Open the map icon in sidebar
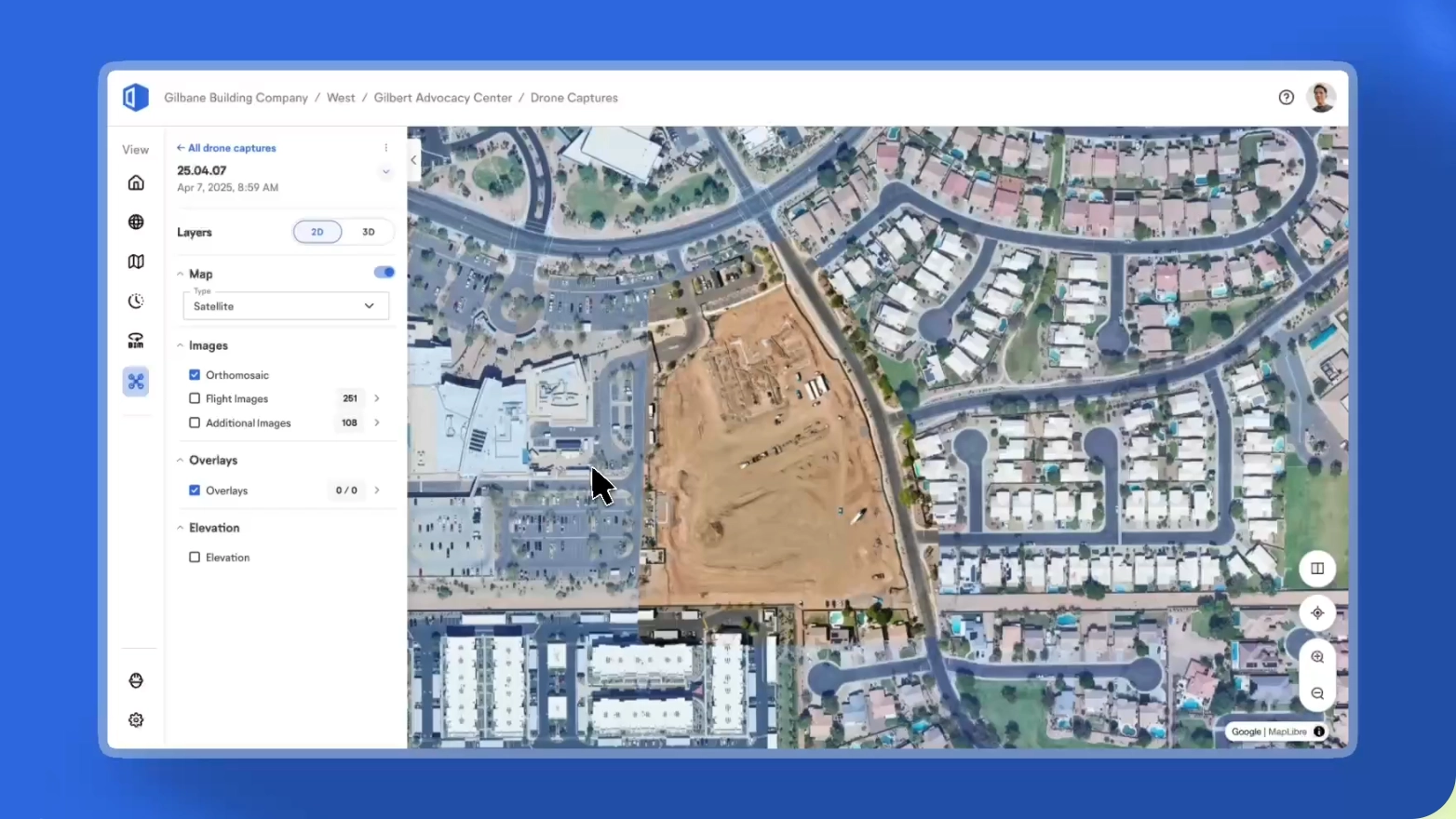 [x=136, y=262]
